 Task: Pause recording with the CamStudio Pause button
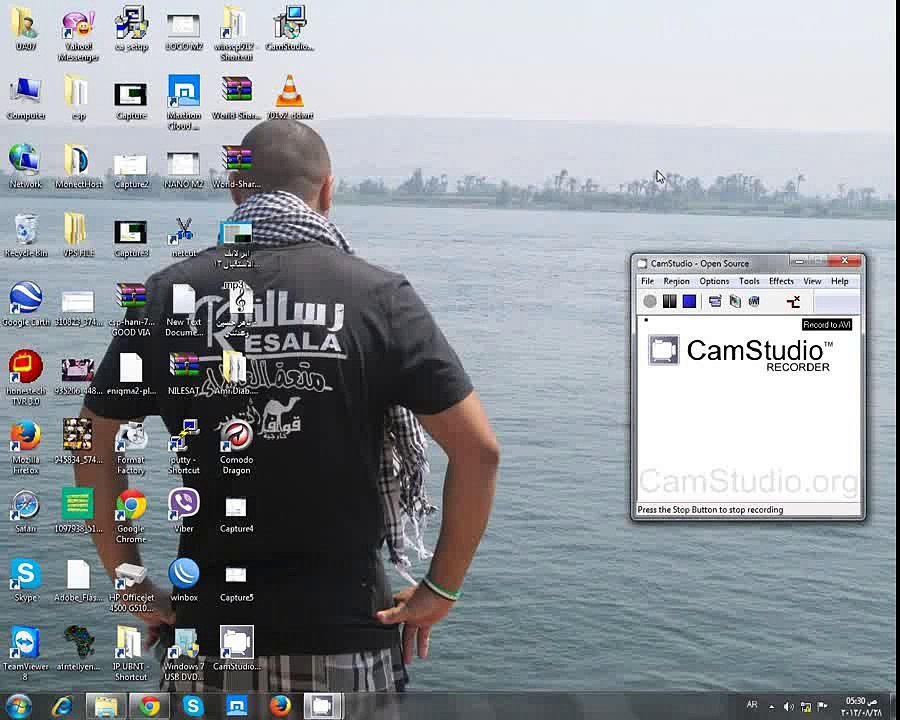pos(669,301)
